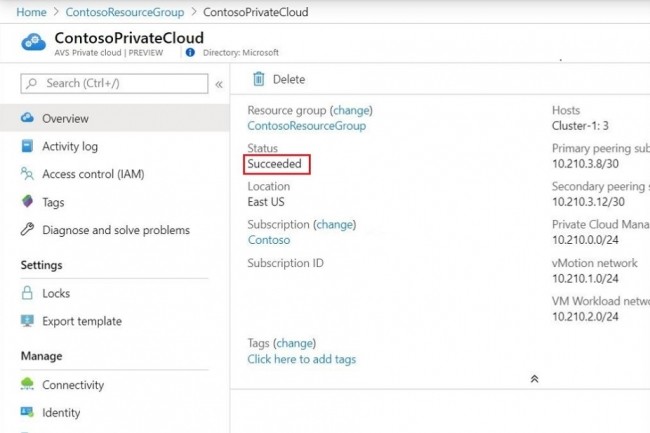Click the Tags label icon
Viewport: 650px width, 433px height.
coord(27,201)
